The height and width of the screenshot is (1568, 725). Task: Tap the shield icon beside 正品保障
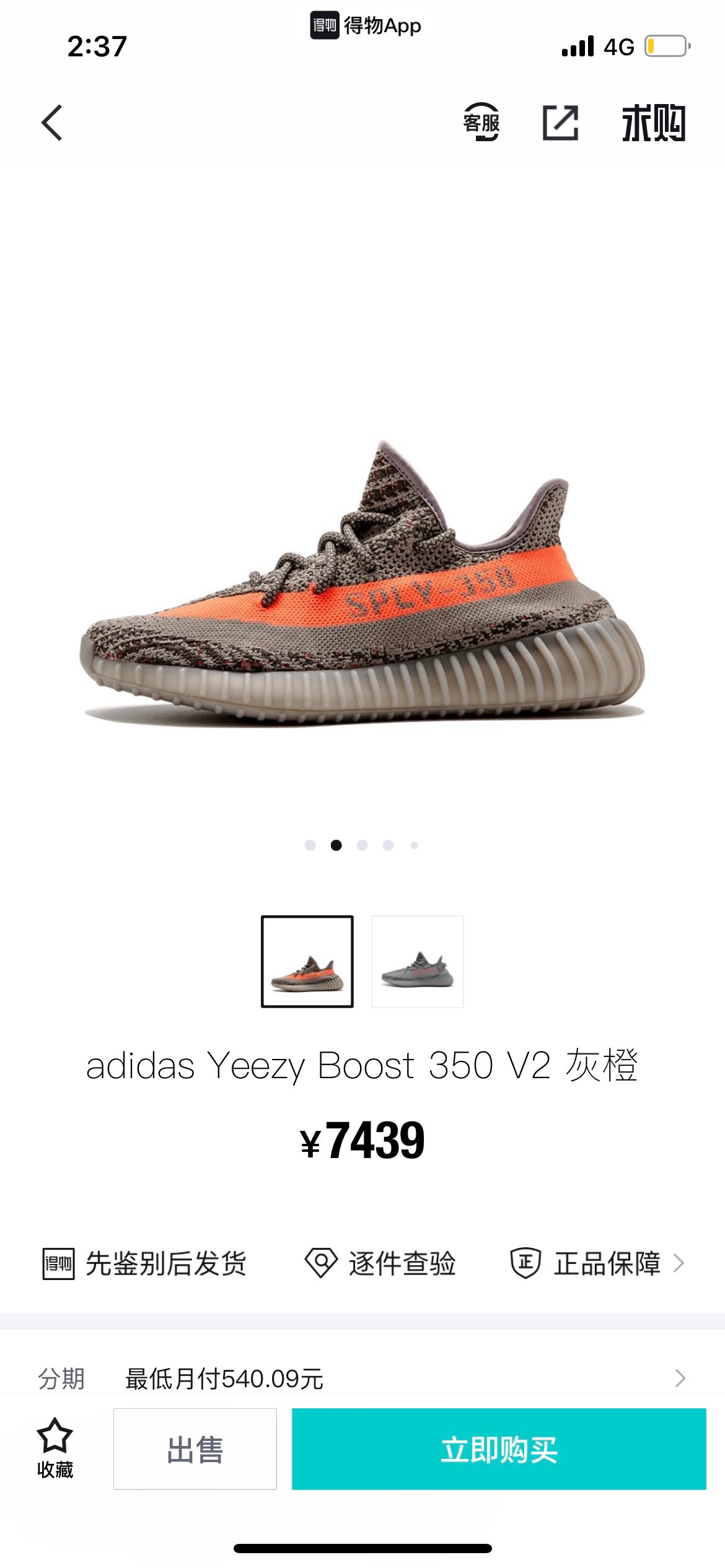(x=525, y=1263)
